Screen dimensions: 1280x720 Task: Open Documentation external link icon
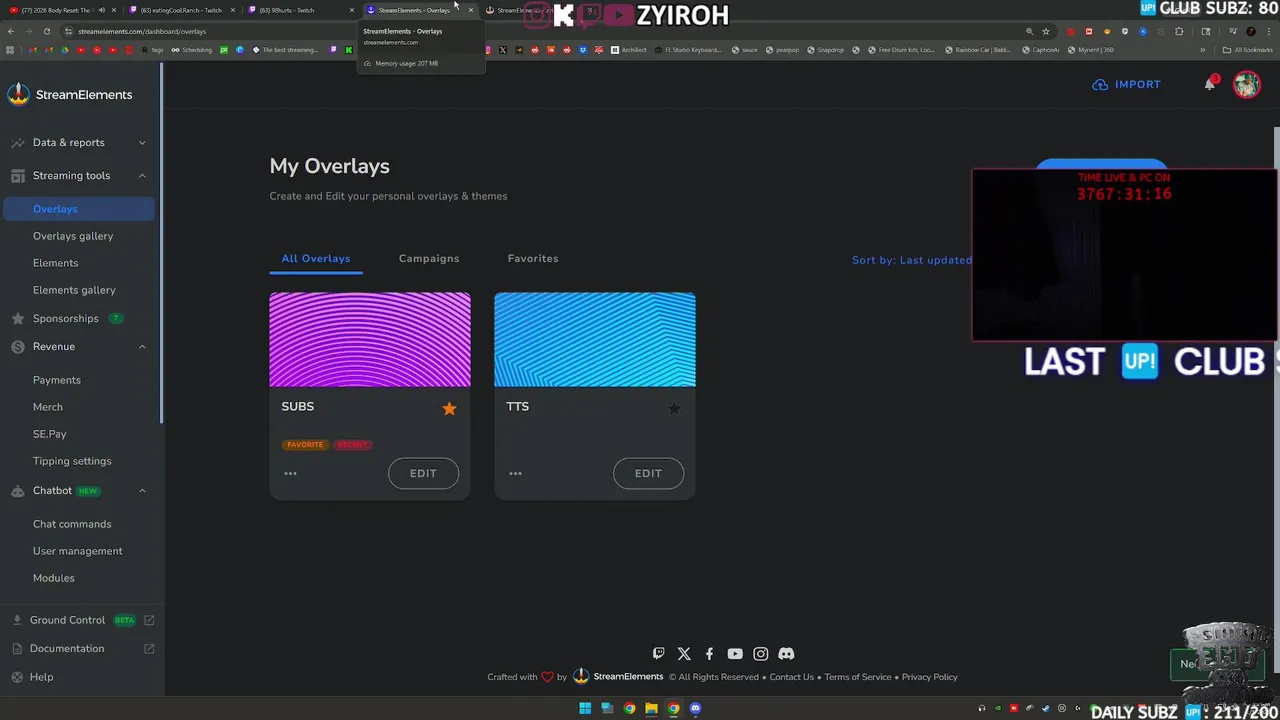149,649
